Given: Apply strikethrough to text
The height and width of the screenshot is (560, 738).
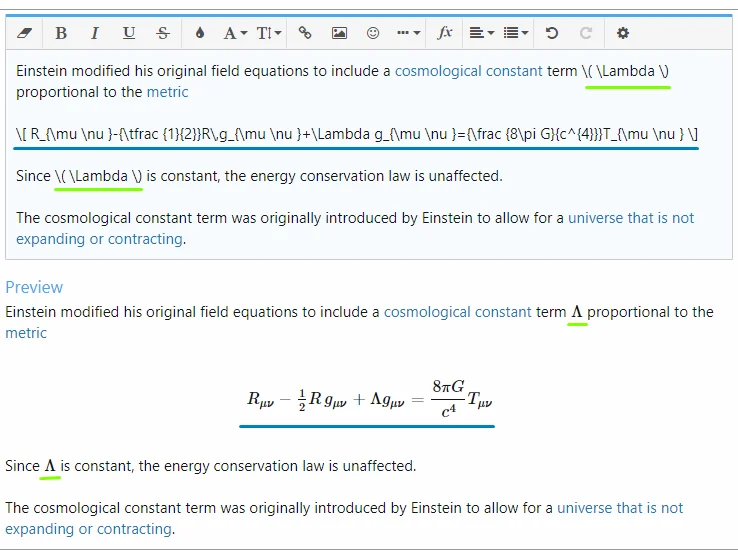Looking at the screenshot, I should click(163, 33).
